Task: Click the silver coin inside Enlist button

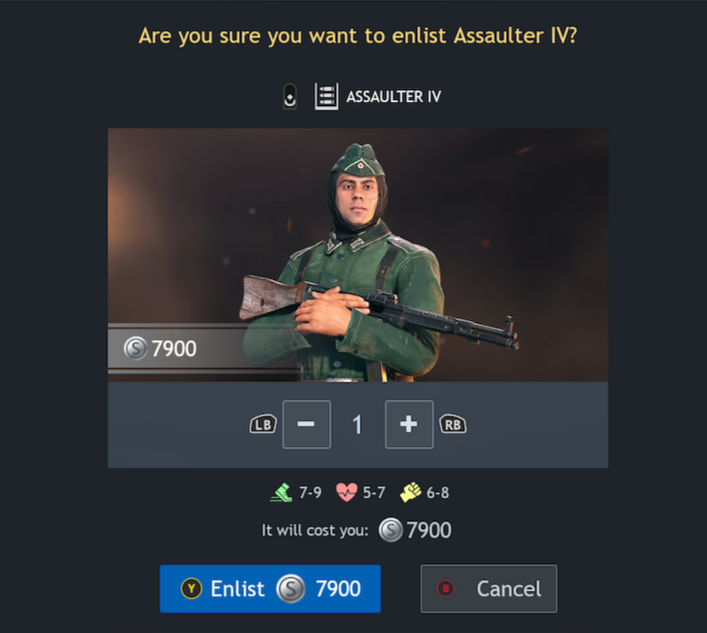Action: 290,588
